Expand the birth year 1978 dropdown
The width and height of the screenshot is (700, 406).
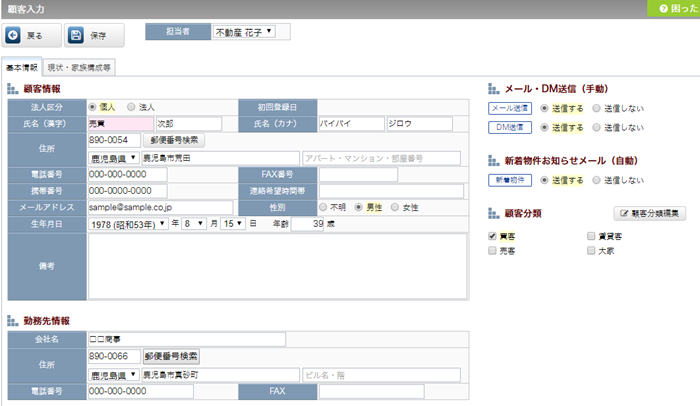point(127,224)
